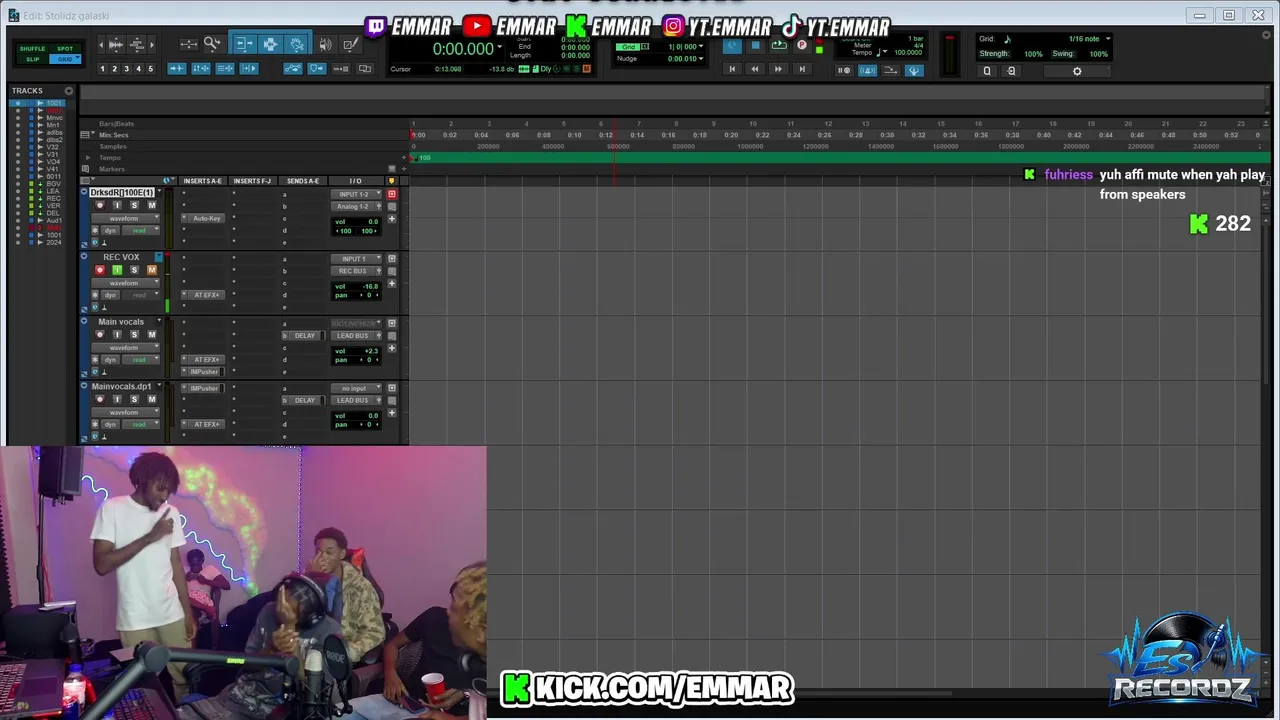
Task: Record-arm the REC VOX track
Action: [99, 270]
